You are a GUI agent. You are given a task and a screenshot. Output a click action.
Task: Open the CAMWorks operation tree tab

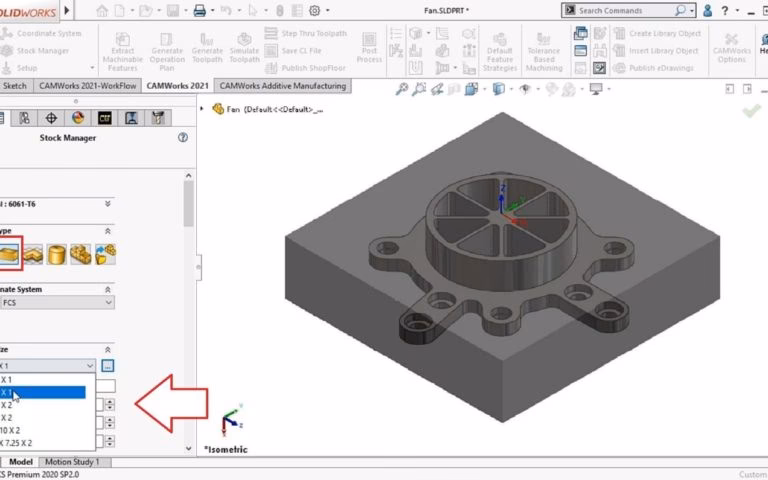tap(131, 118)
